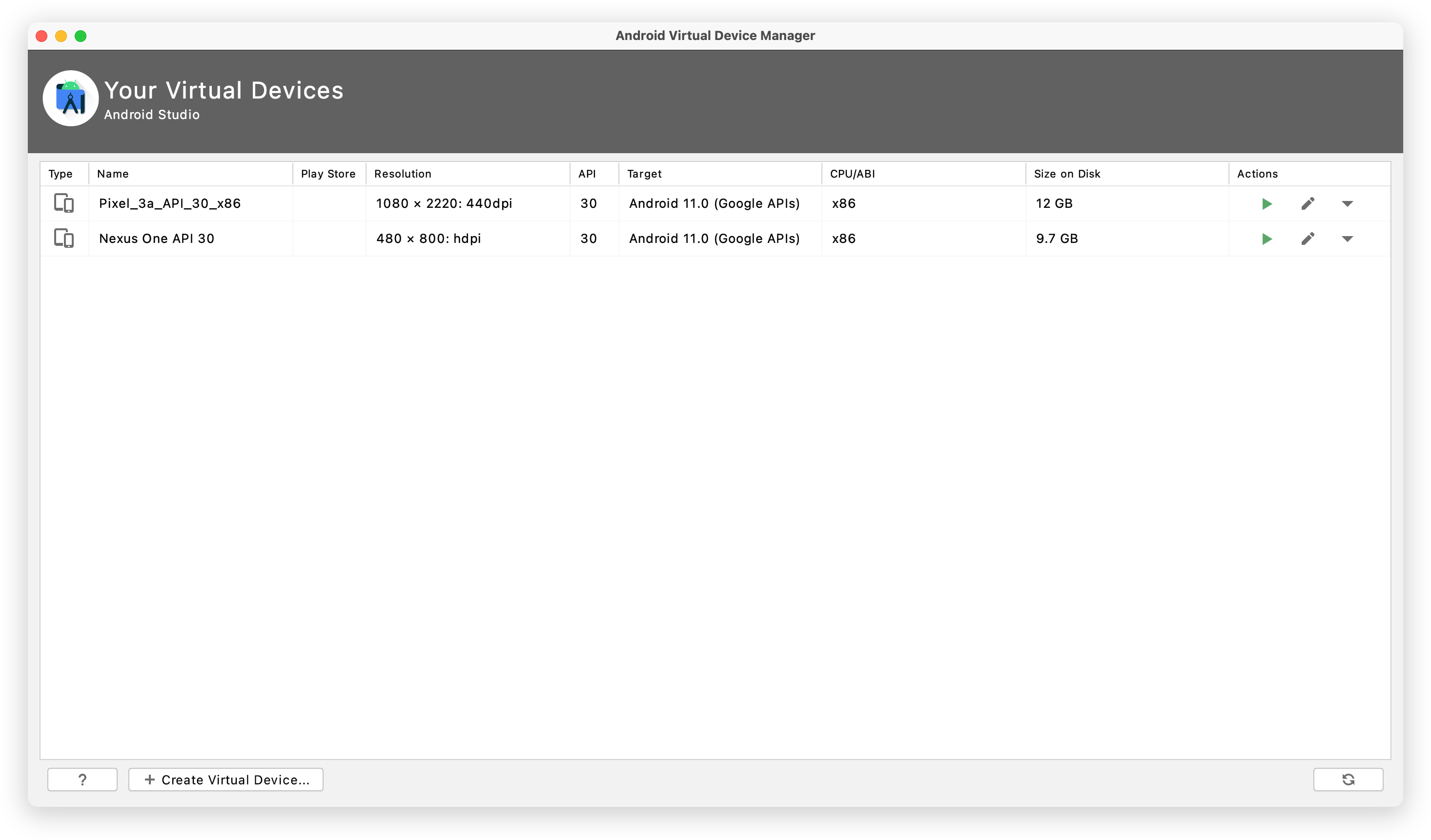Launch Nexus One API 30 emulator

1264,238
